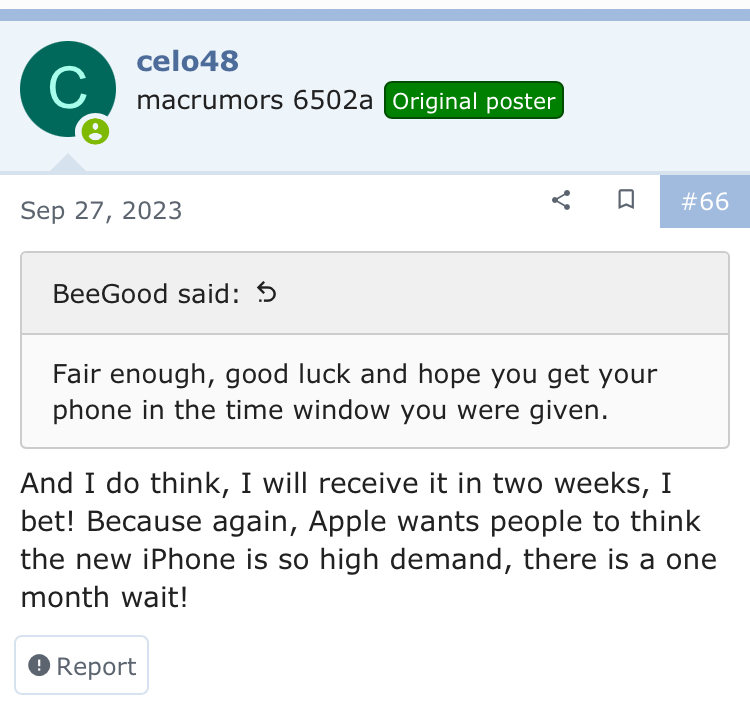
Task: Bookmark this post with the bookmark icon
Action: click(626, 199)
